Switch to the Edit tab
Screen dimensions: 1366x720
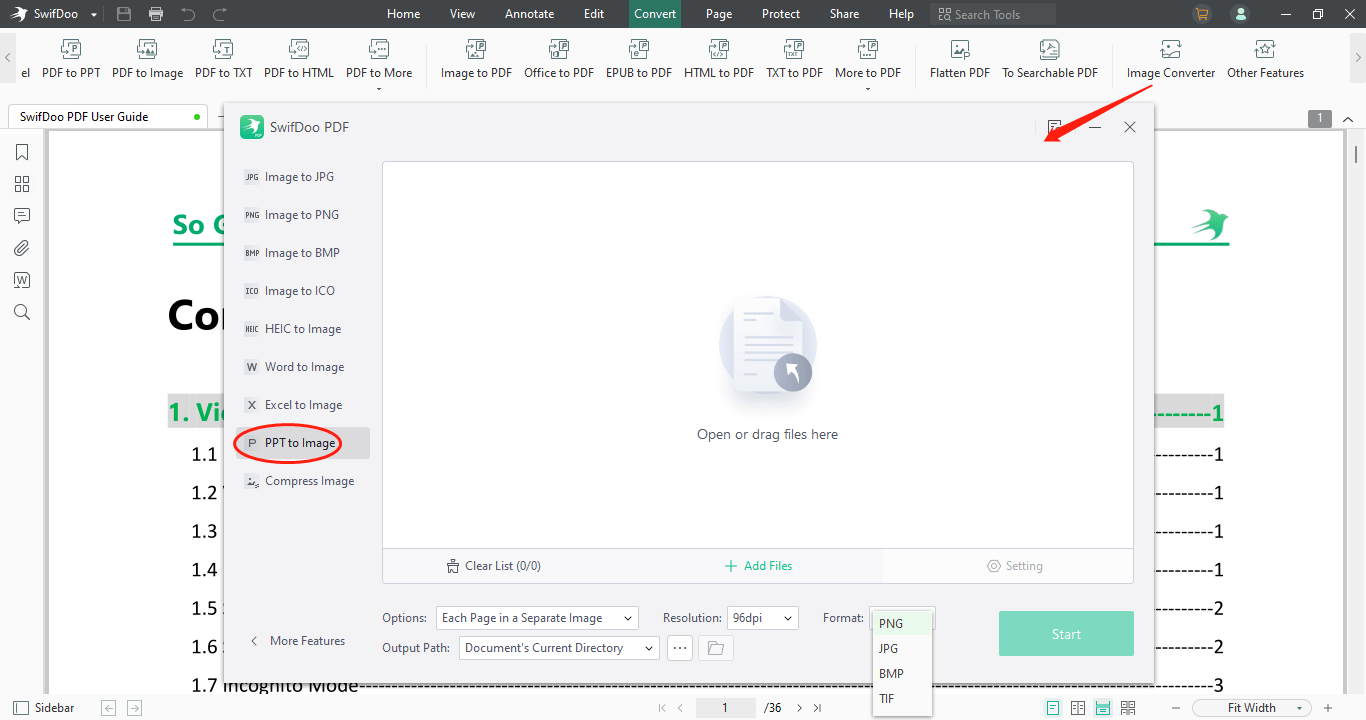coord(594,14)
